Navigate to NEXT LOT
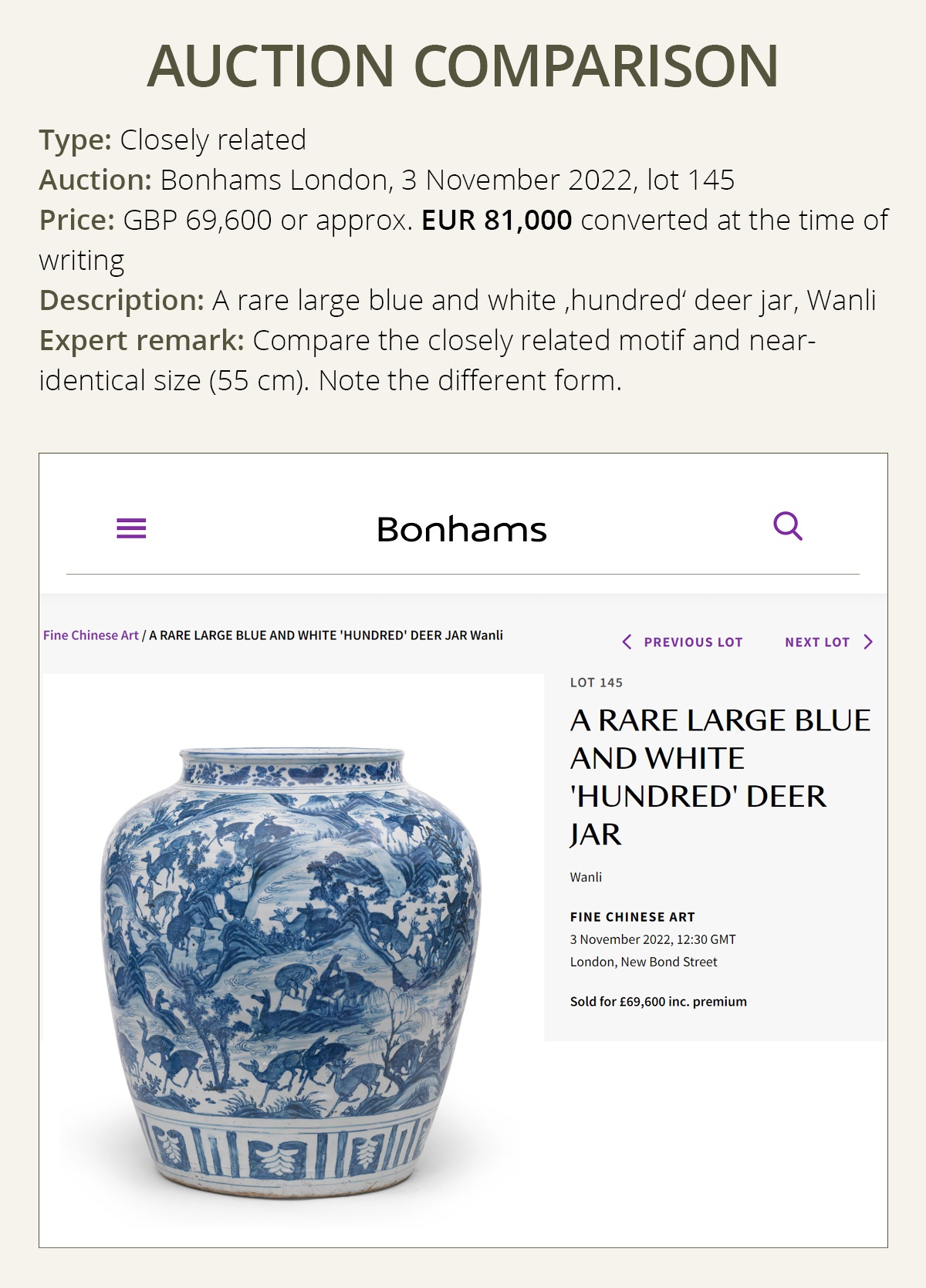Image resolution: width=926 pixels, height=1288 pixels. click(x=817, y=642)
